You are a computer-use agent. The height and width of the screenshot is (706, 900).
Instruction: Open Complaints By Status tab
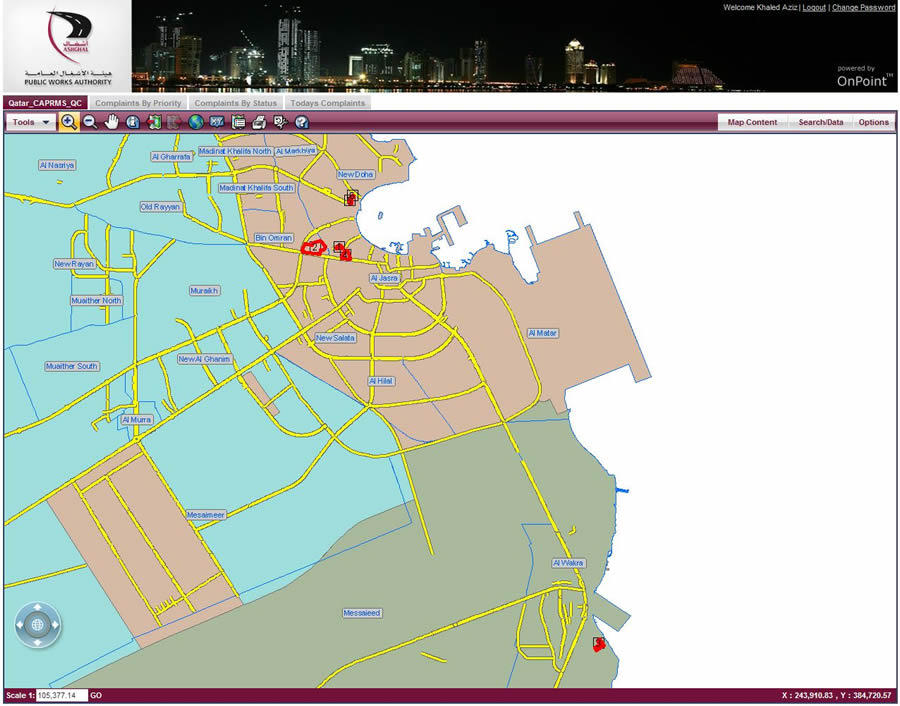pos(235,103)
